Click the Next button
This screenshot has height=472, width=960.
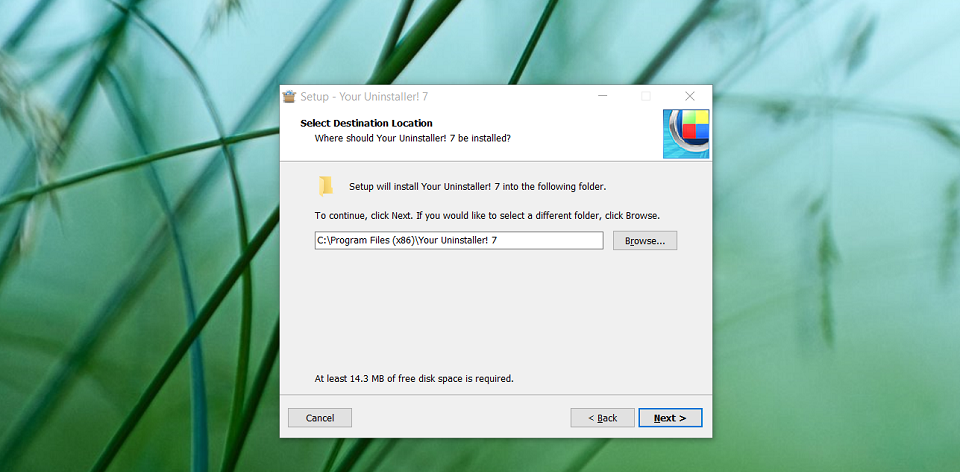(670, 418)
